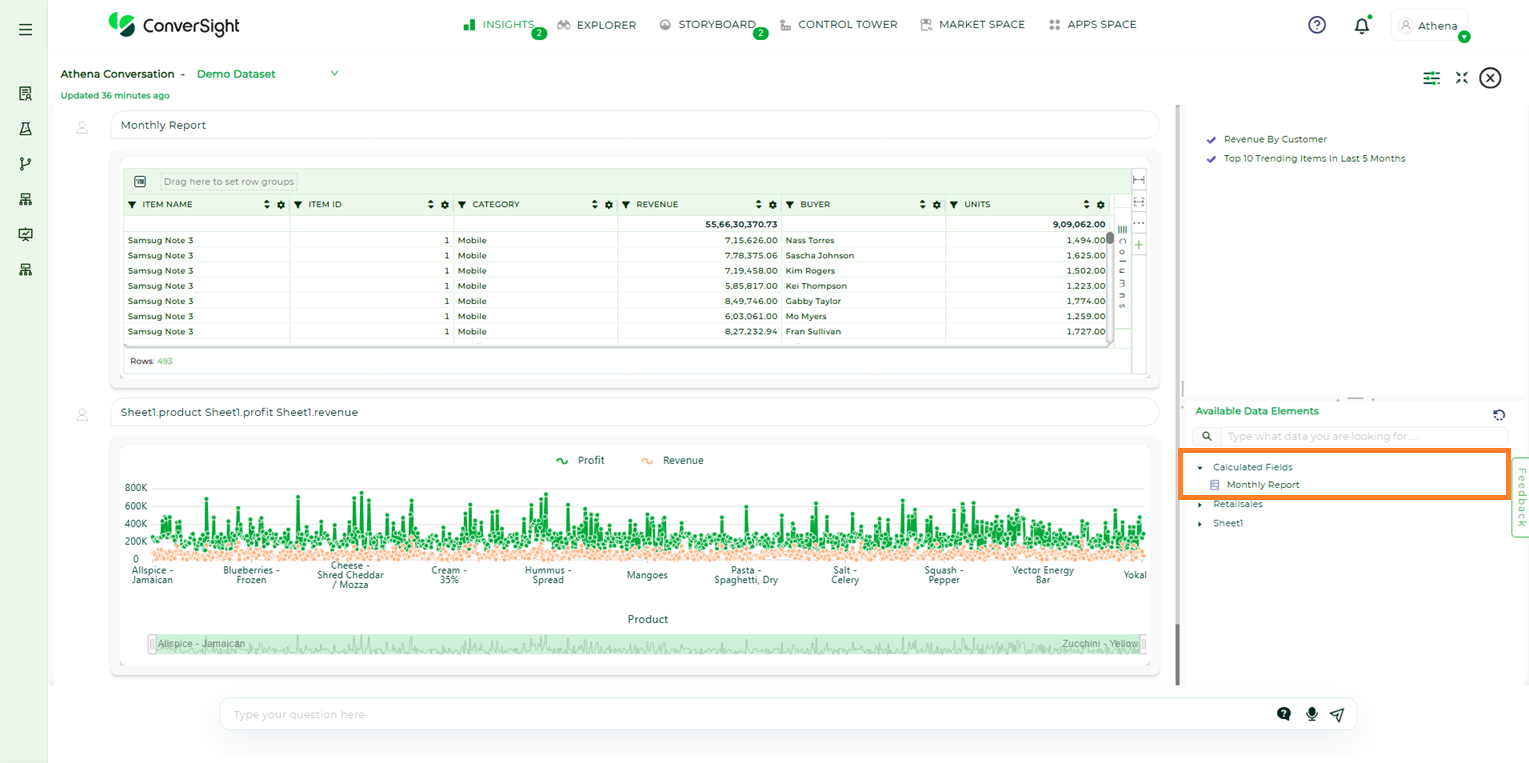Screen dimensions: 1529x763
Task: Switch to the Explorer tab
Action: [597, 25]
